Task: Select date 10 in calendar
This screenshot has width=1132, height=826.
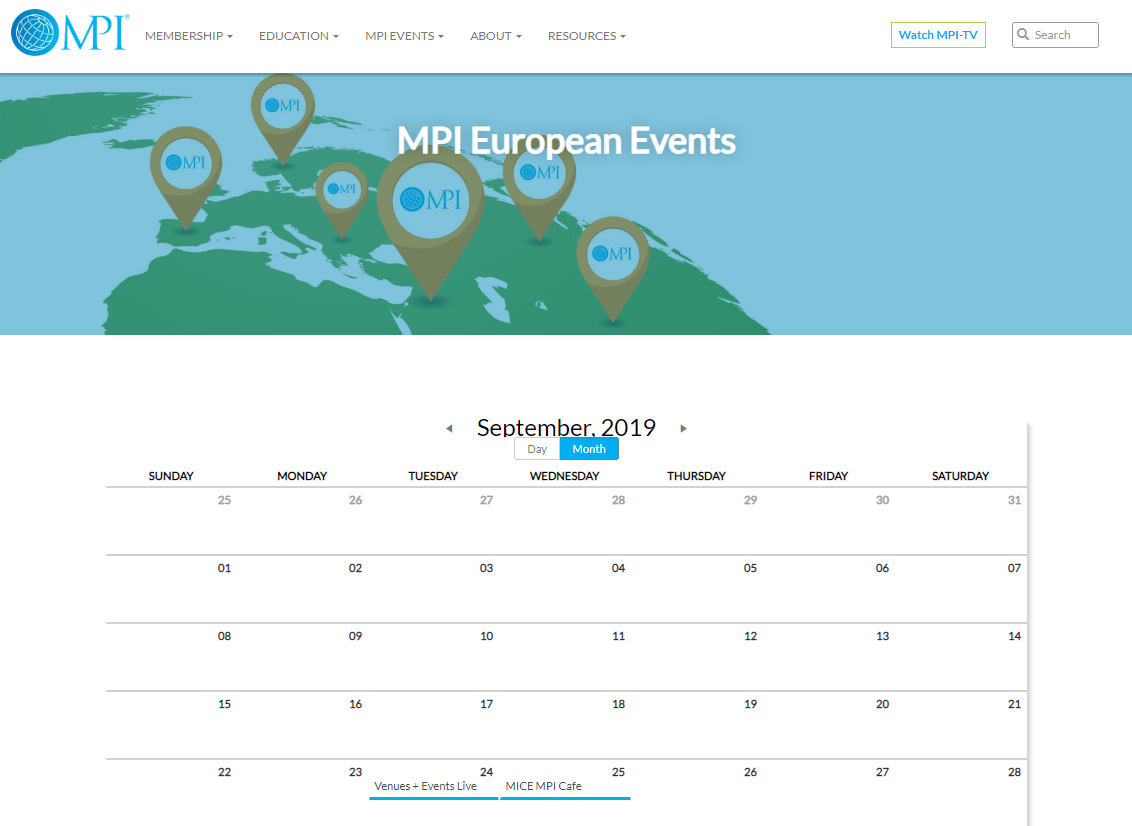Action: click(487, 636)
